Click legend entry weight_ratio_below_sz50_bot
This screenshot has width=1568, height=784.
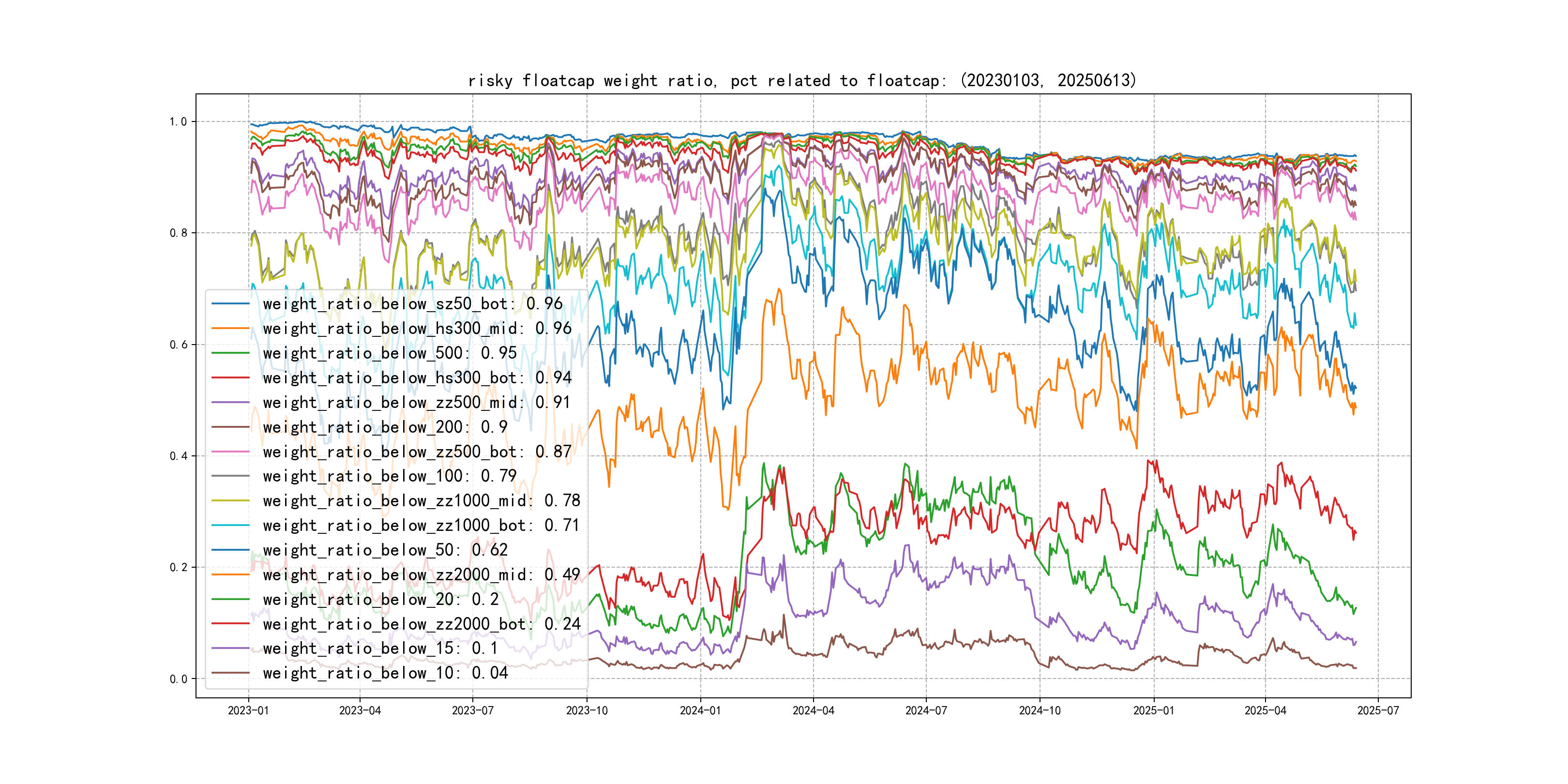(412, 304)
